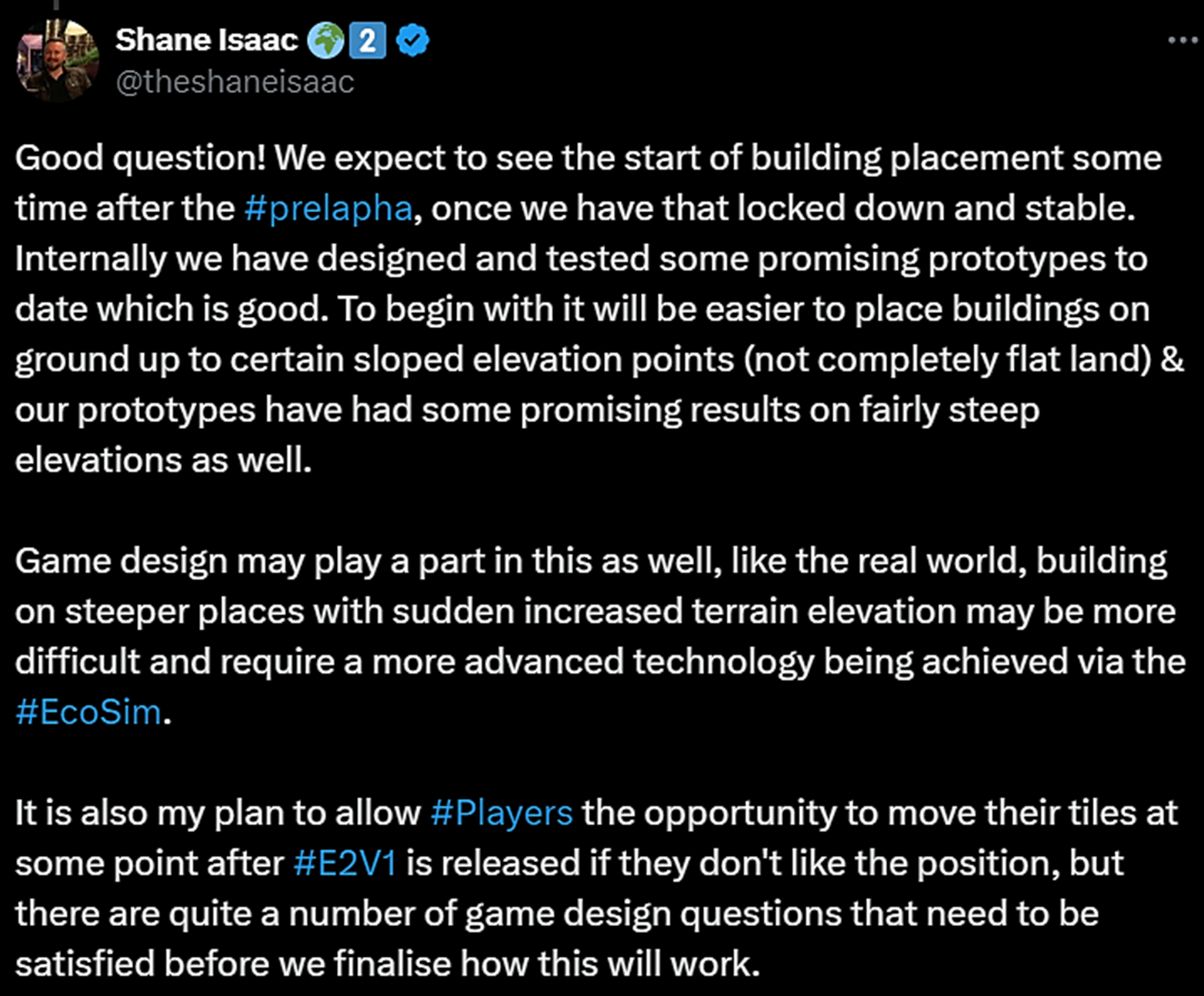Click the "It is also my plan" text
The height and width of the screenshot is (996, 1204).
138,813
